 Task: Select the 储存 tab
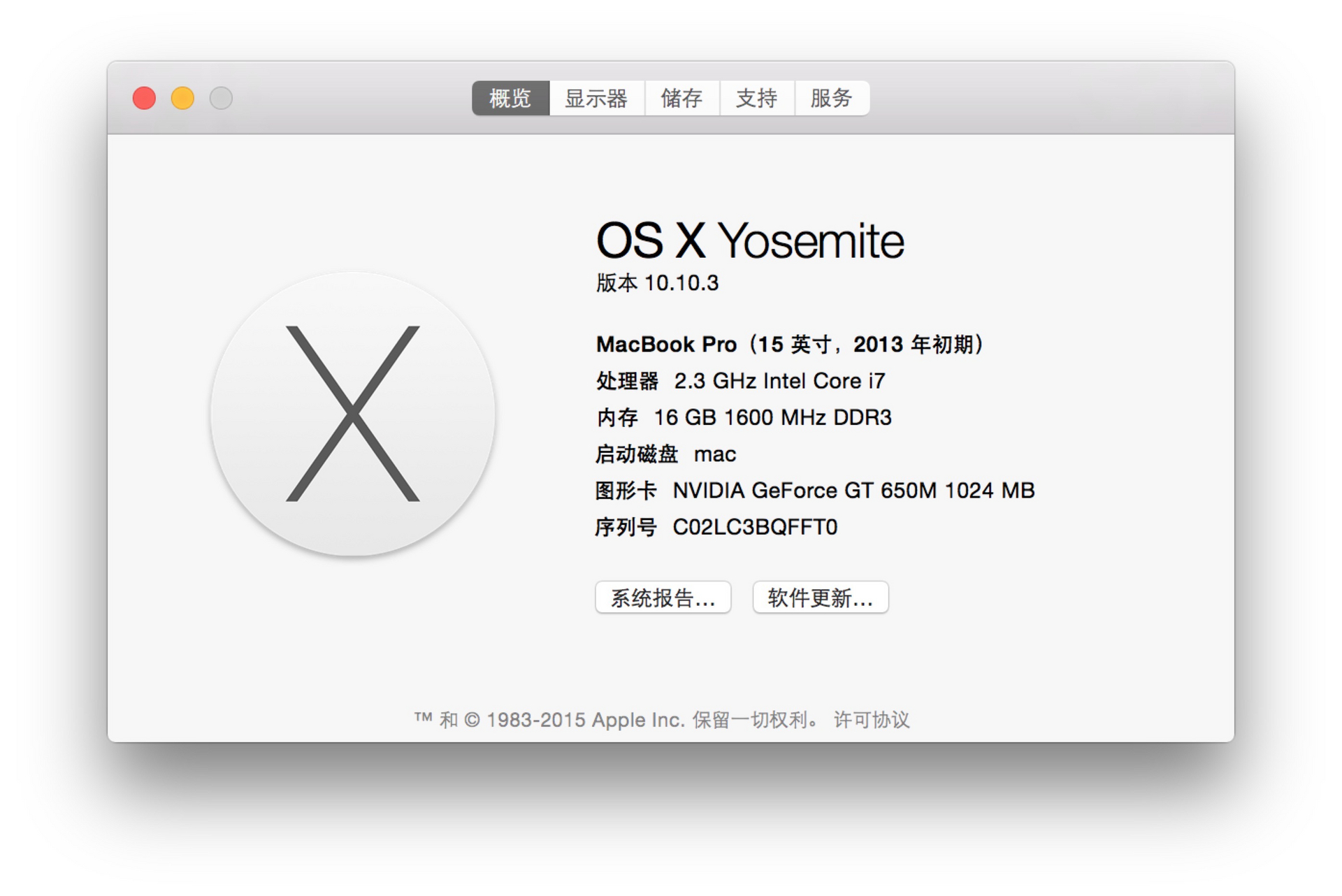(681, 98)
